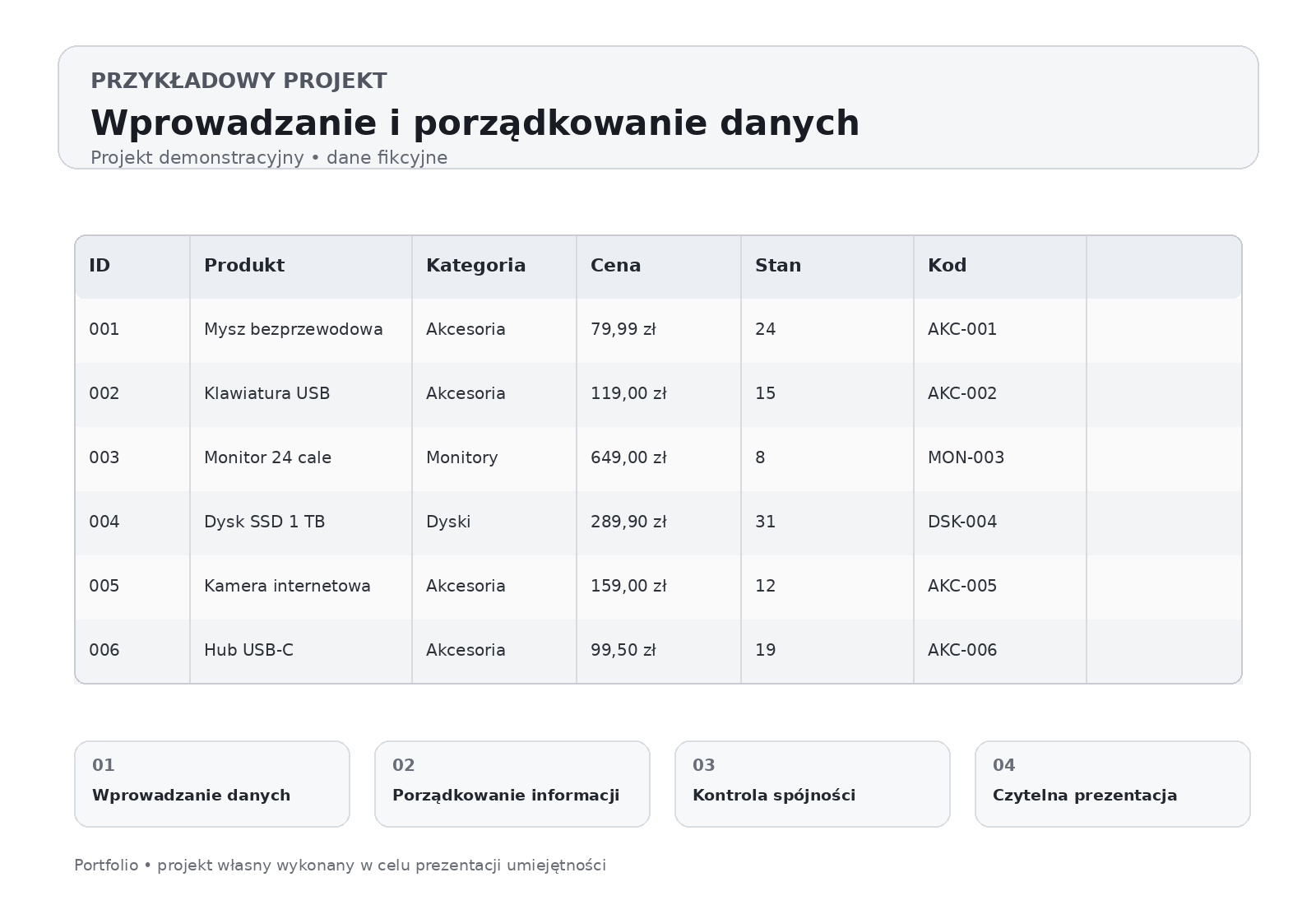Open the Porządkowanie informacji card
Viewport: 1316px width, 905px height.
(512, 784)
